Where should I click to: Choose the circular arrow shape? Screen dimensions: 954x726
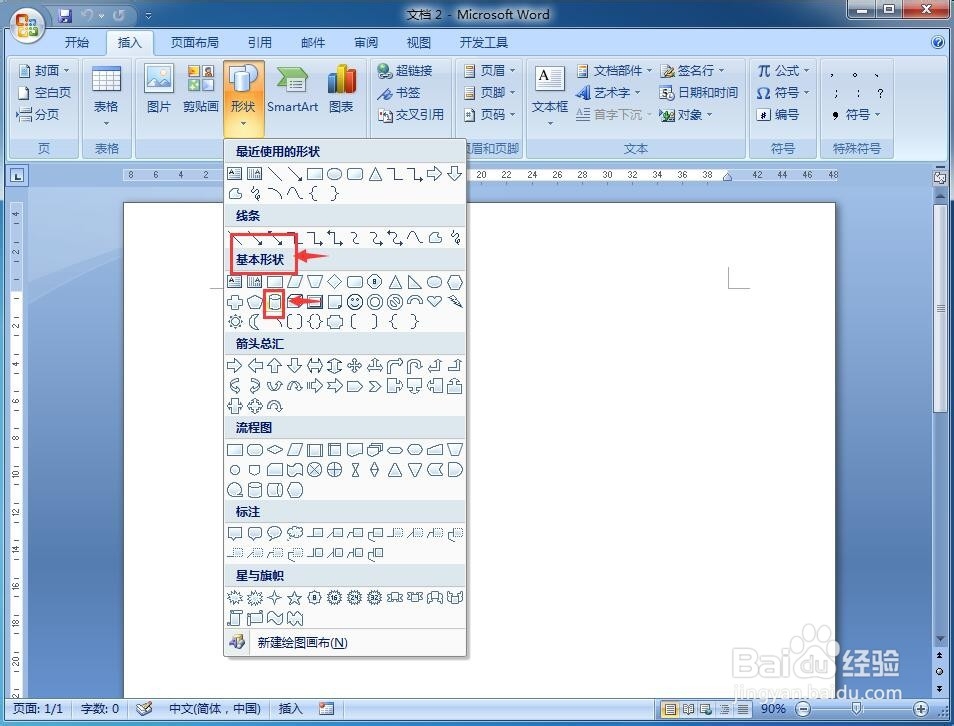point(275,406)
